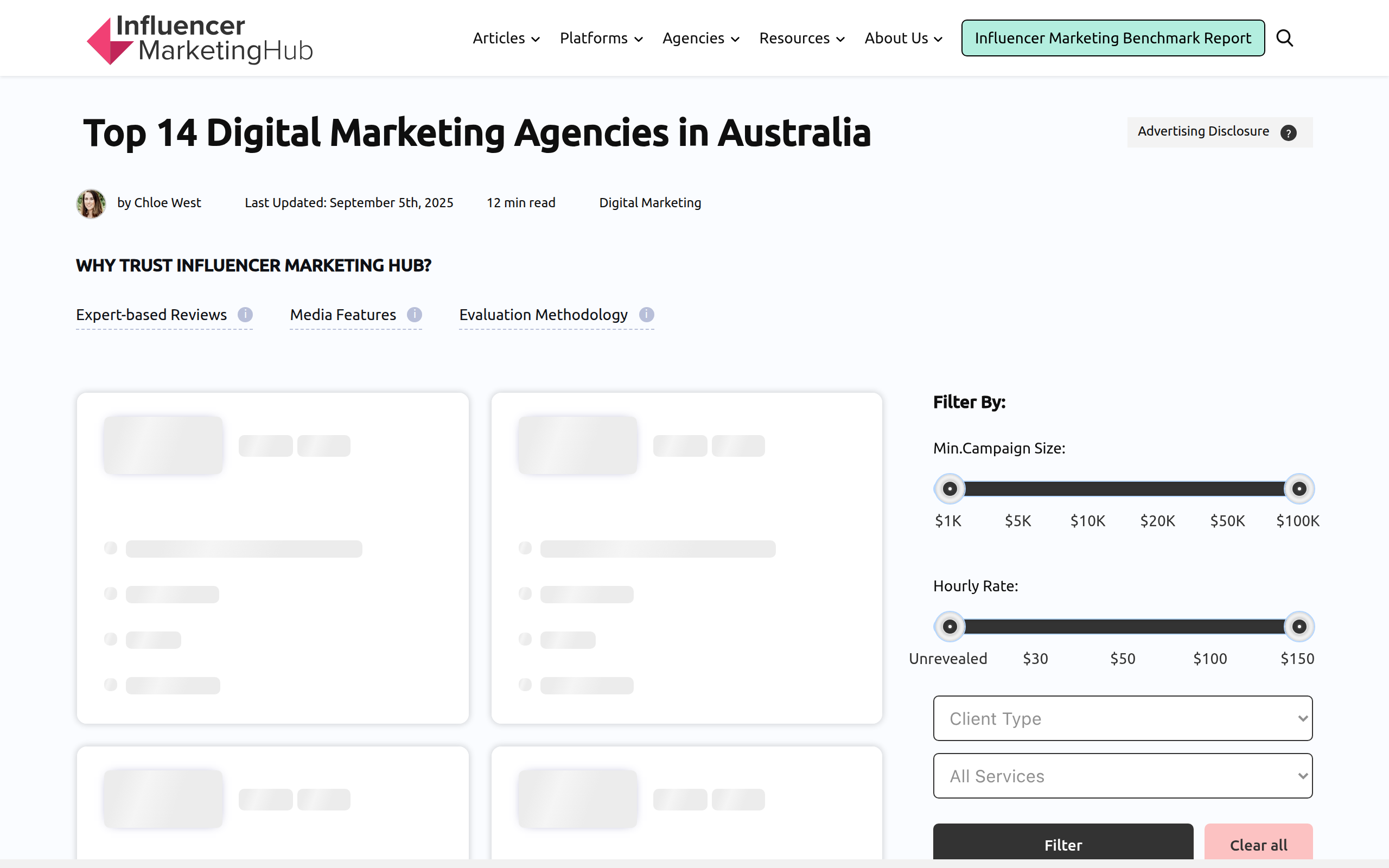Click the $50K campaign size label
Viewport: 1389px width, 868px height.
click(1227, 521)
